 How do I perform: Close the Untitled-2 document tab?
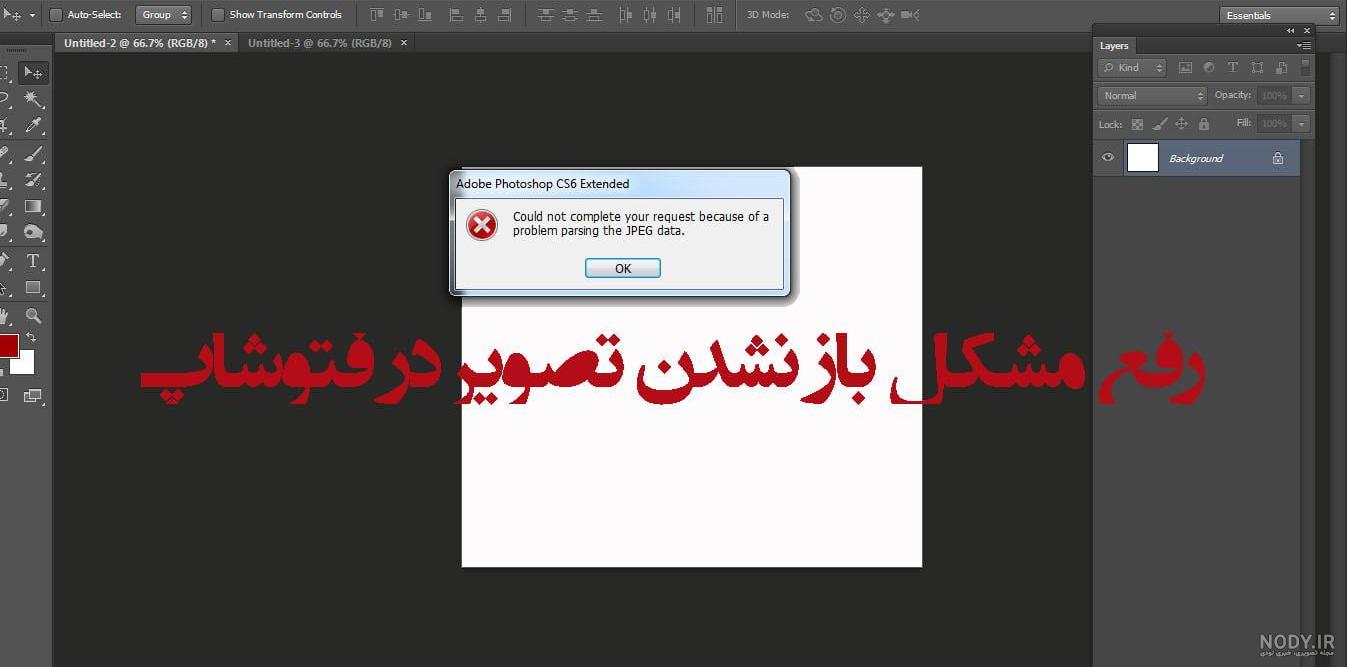coord(228,43)
